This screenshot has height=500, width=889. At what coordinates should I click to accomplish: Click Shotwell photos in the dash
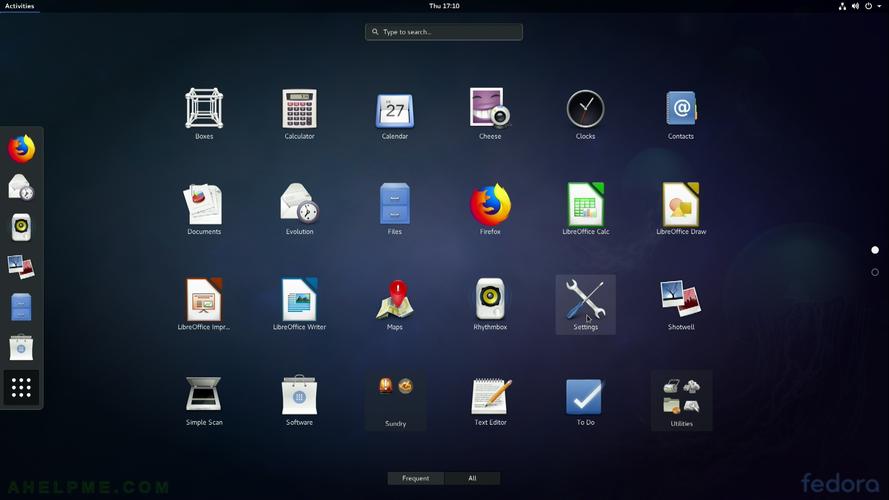(x=22, y=267)
